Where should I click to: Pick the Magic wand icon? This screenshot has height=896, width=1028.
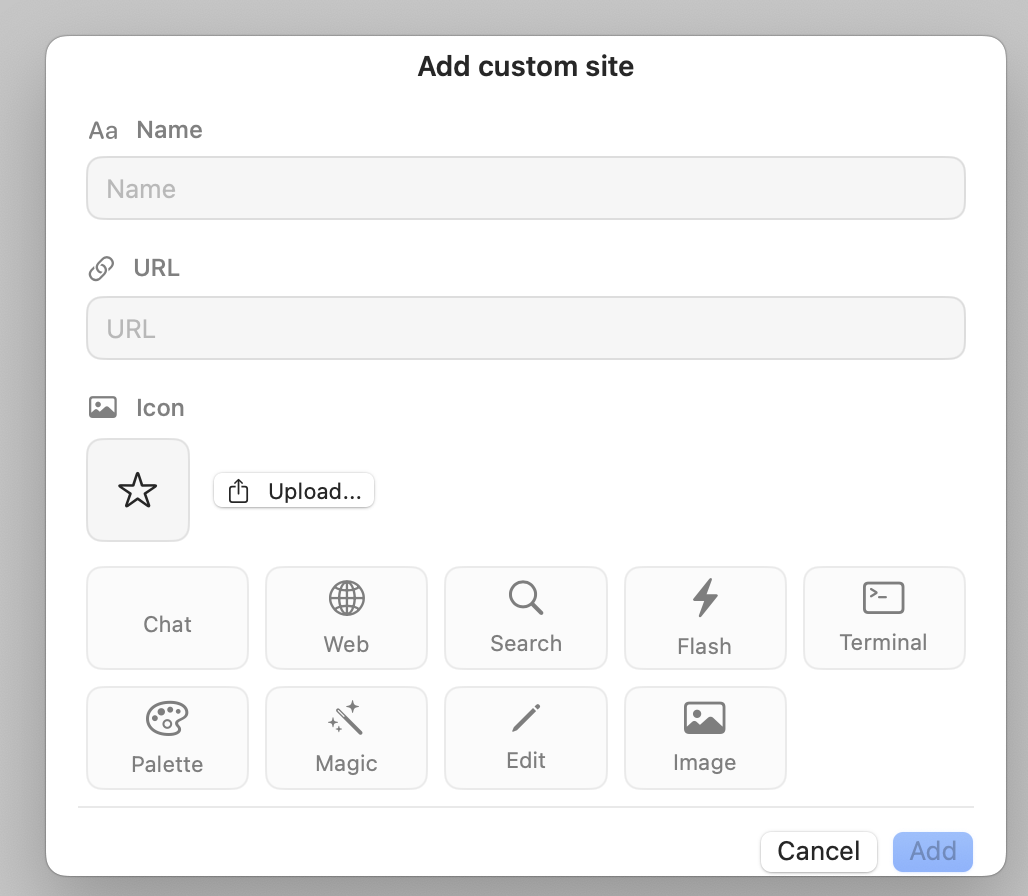pyautogui.click(x=346, y=738)
